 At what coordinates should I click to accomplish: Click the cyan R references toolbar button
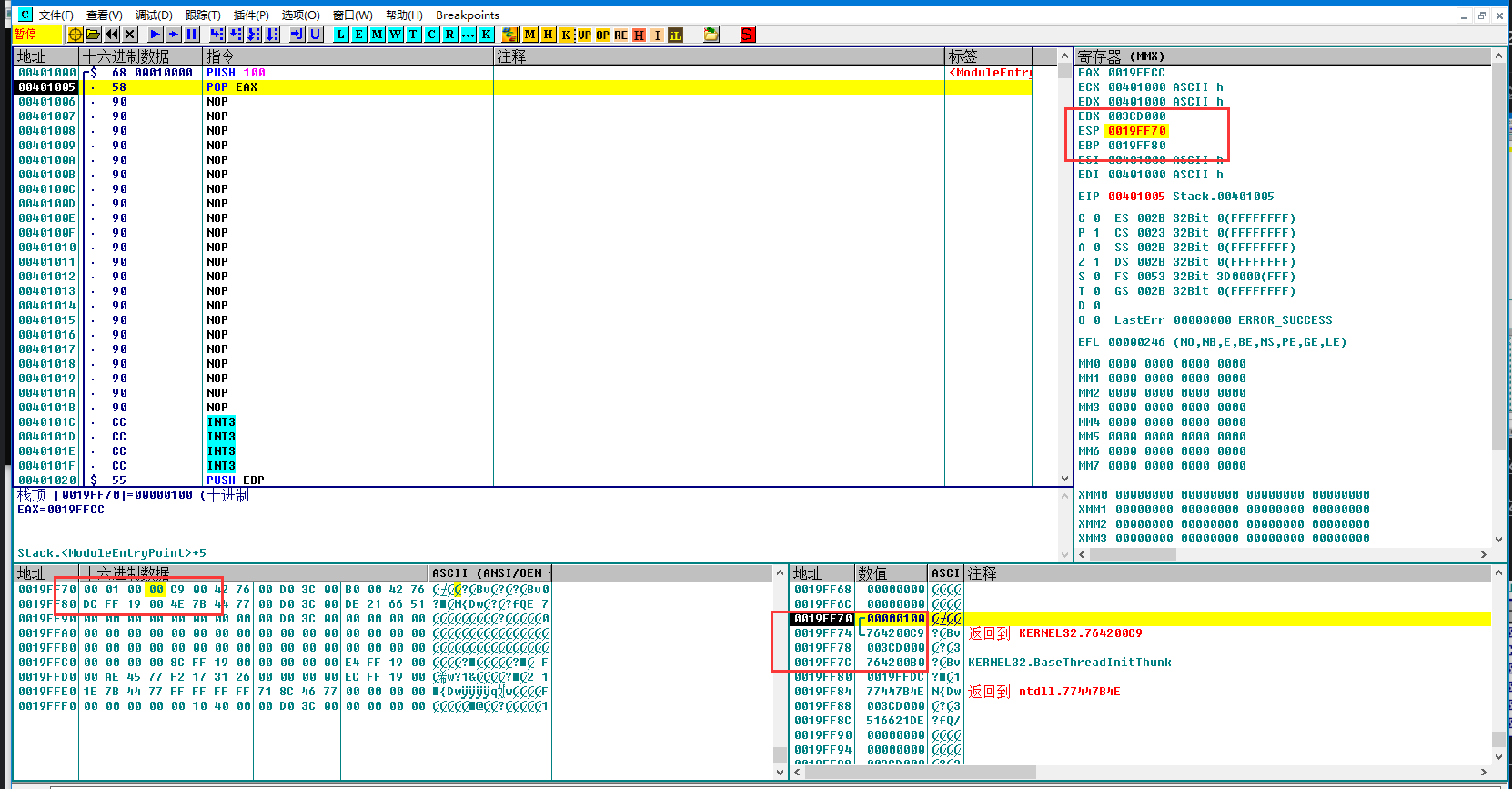coord(450,35)
